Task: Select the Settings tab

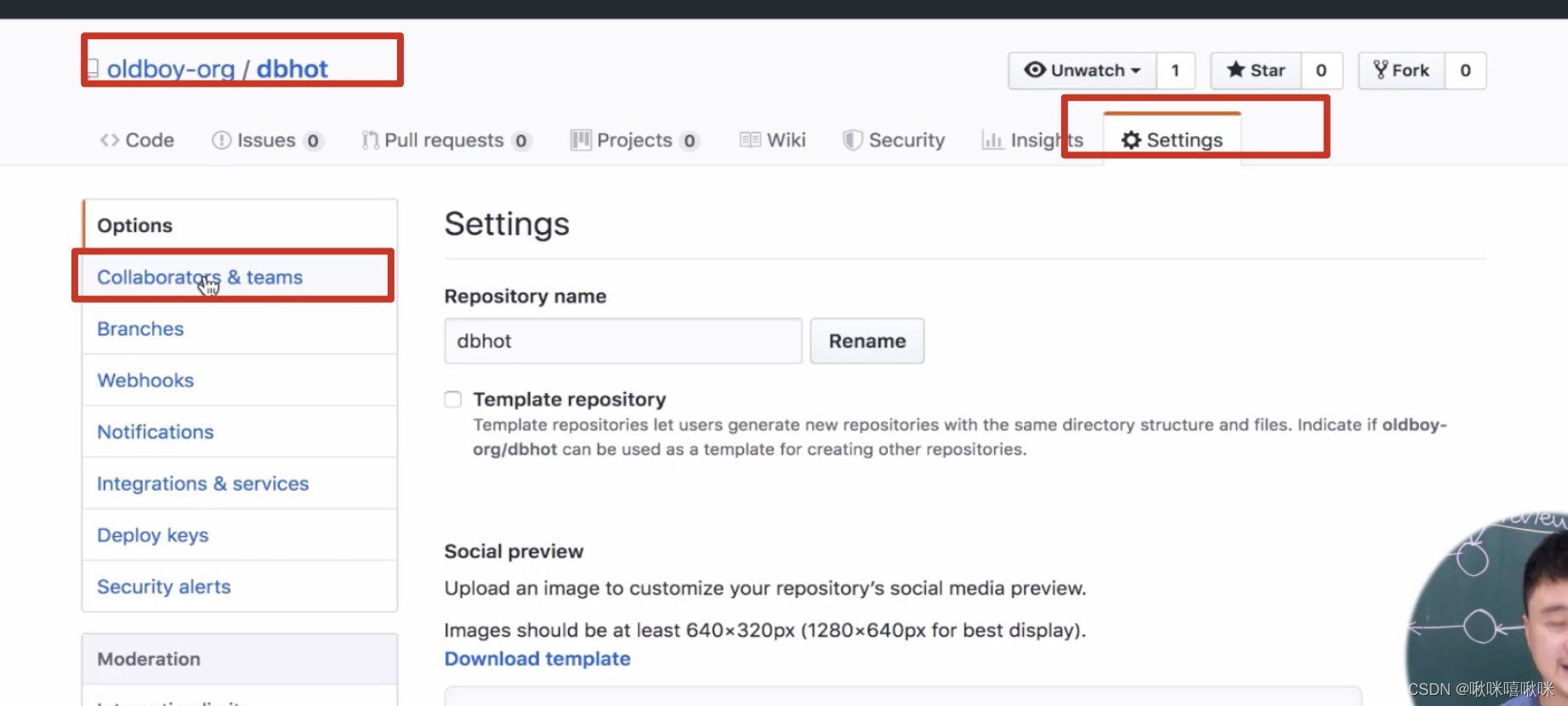Action: pos(1172,139)
